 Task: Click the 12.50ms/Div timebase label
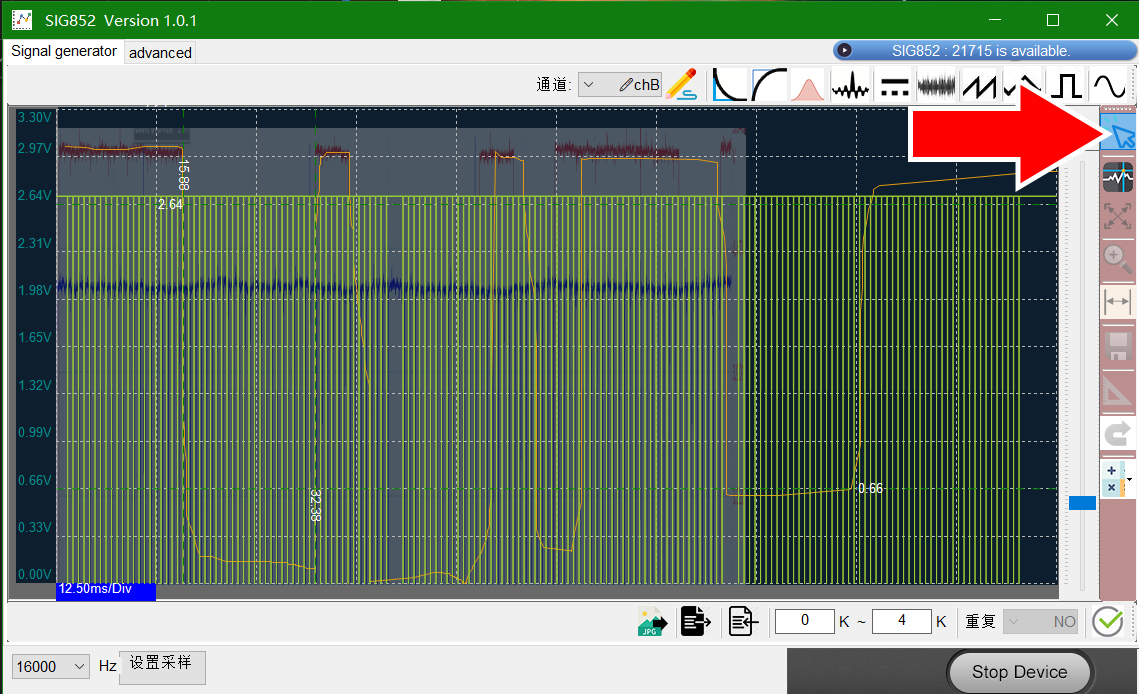[x=106, y=590]
